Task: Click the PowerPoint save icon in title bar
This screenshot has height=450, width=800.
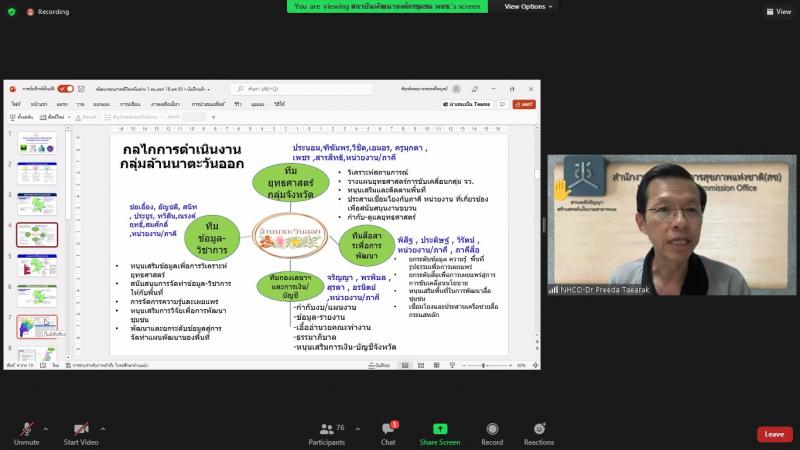Action: [81, 89]
